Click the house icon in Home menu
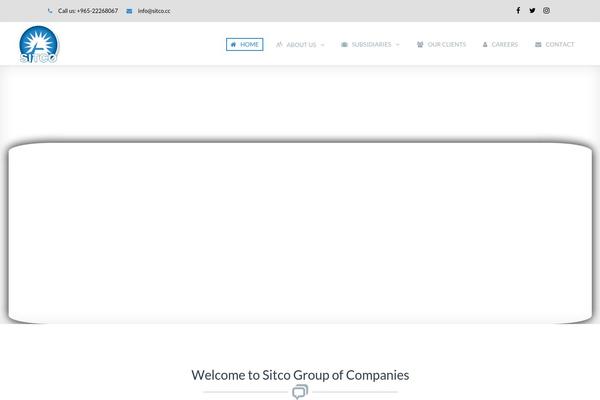This screenshot has width=600, height=400. [233, 44]
